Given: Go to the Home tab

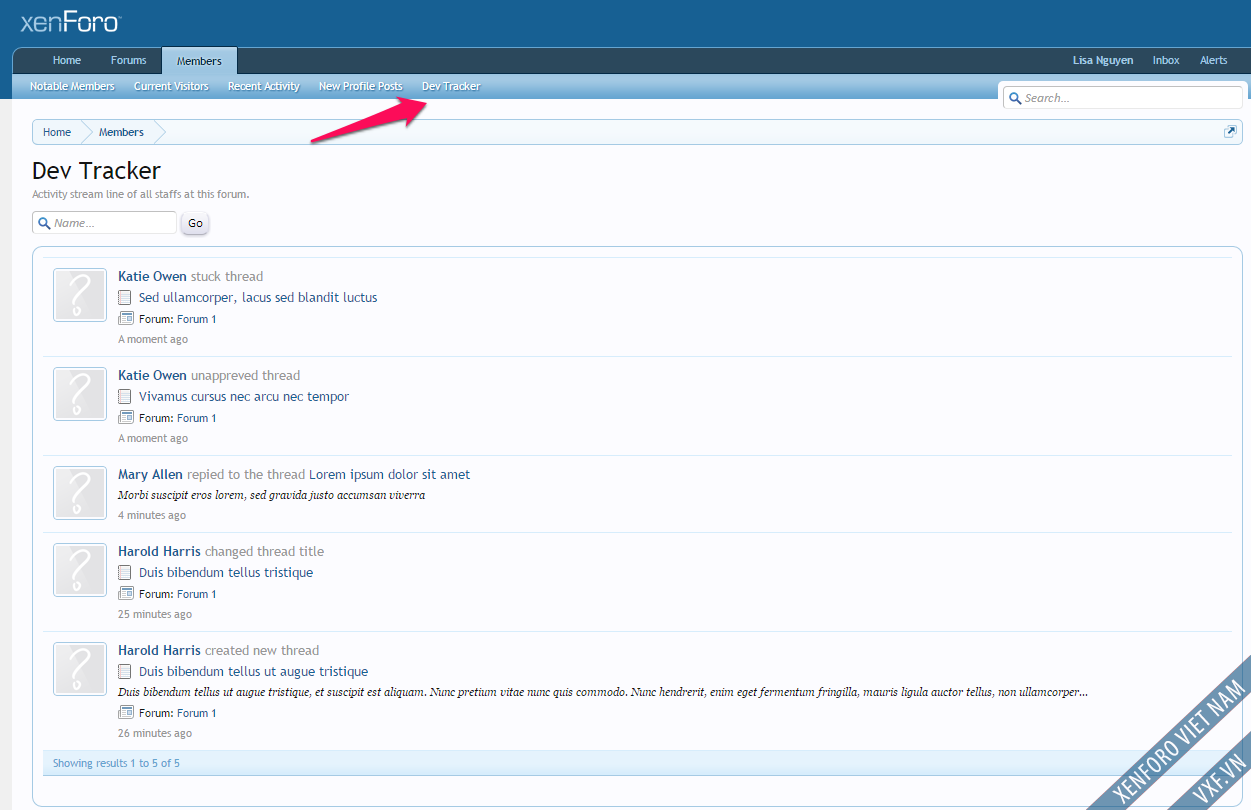Looking at the screenshot, I should tap(67, 60).
